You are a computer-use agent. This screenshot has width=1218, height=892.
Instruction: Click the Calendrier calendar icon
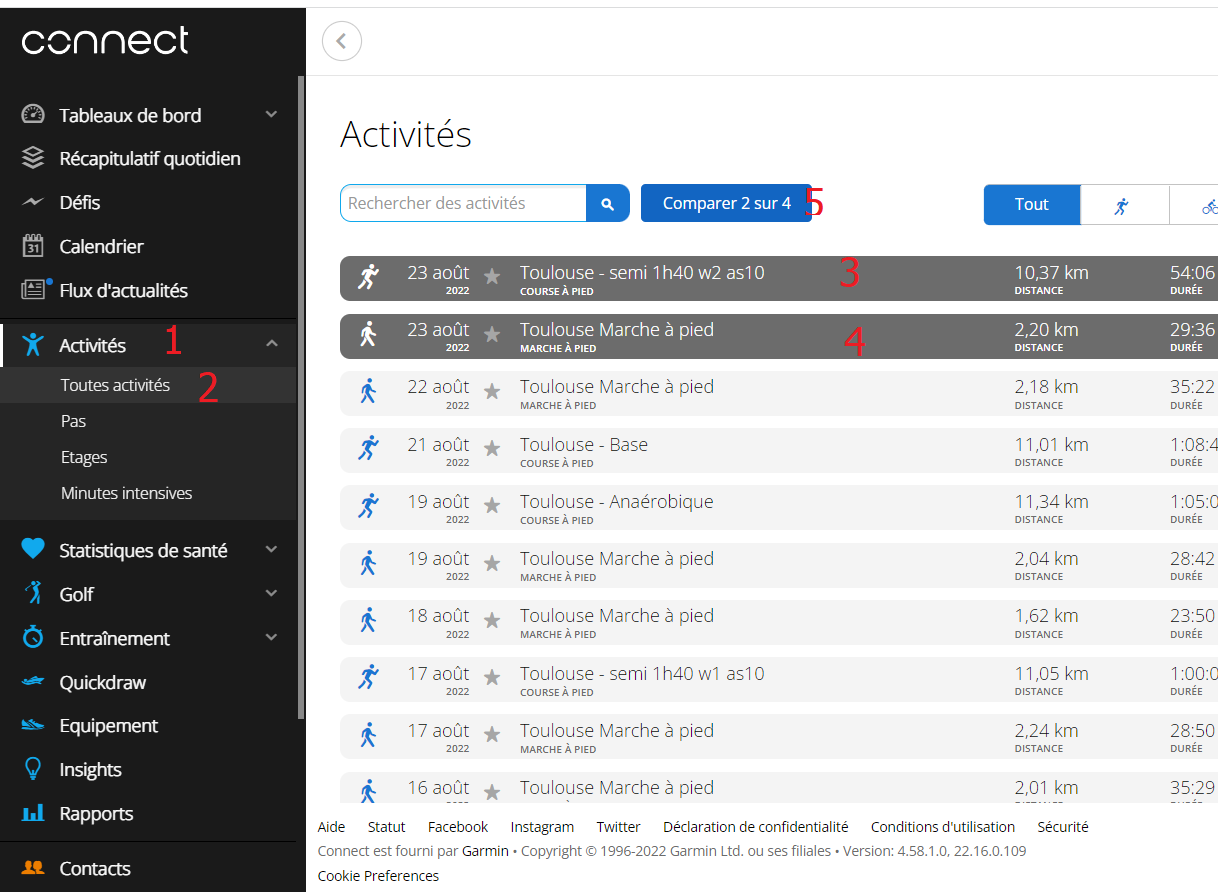tap(34, 246)
